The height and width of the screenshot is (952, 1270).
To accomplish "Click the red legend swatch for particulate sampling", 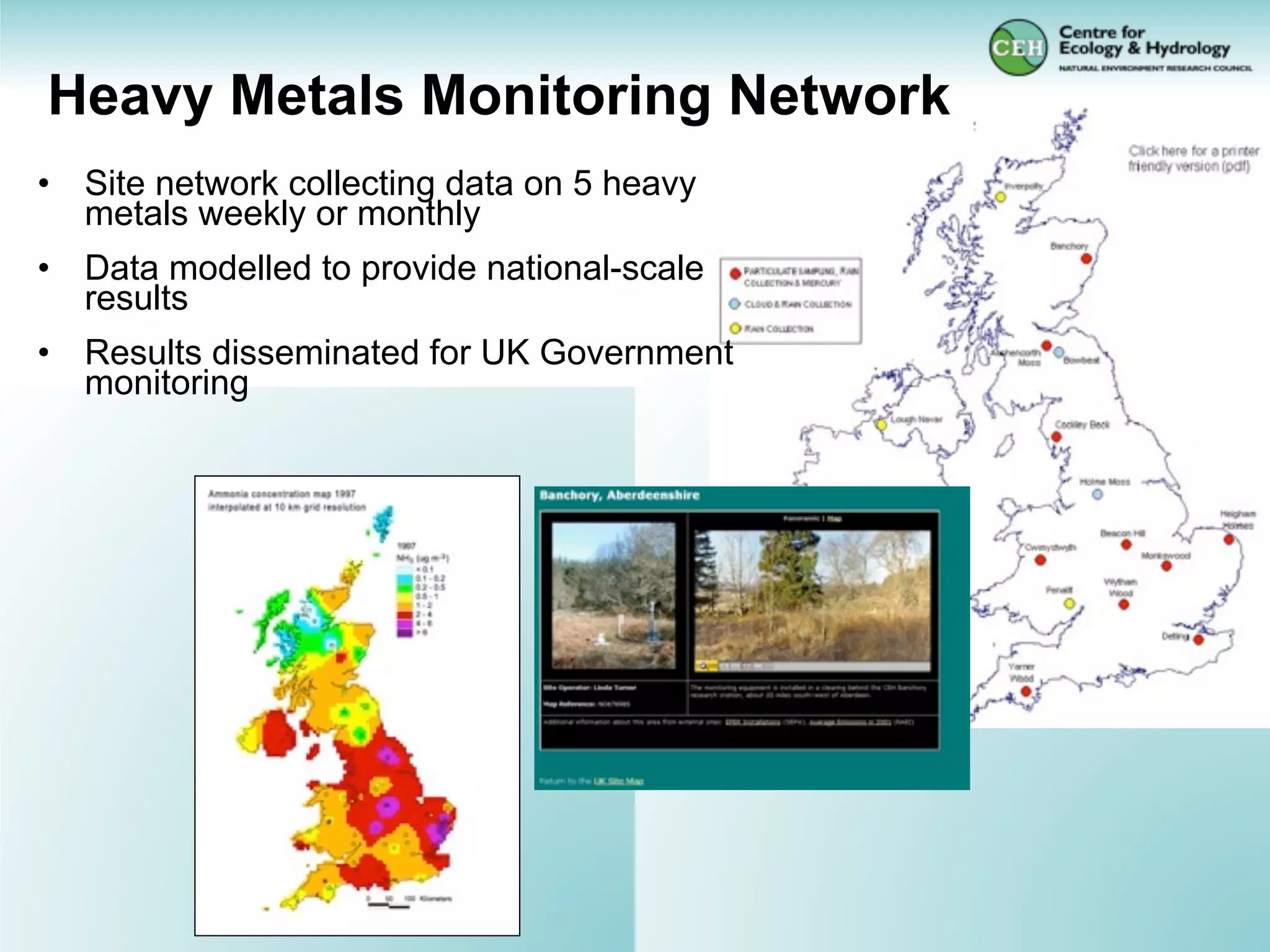I will pyautogui.click(x=735, y=273).
